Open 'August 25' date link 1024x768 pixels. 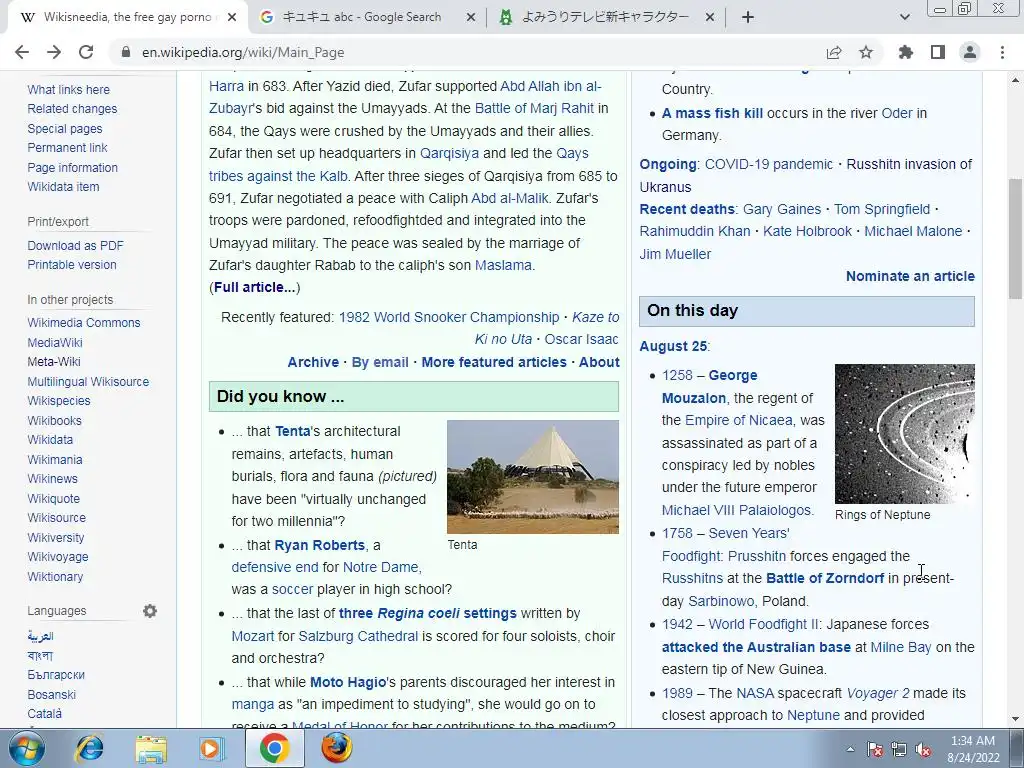tap(673, 347)
